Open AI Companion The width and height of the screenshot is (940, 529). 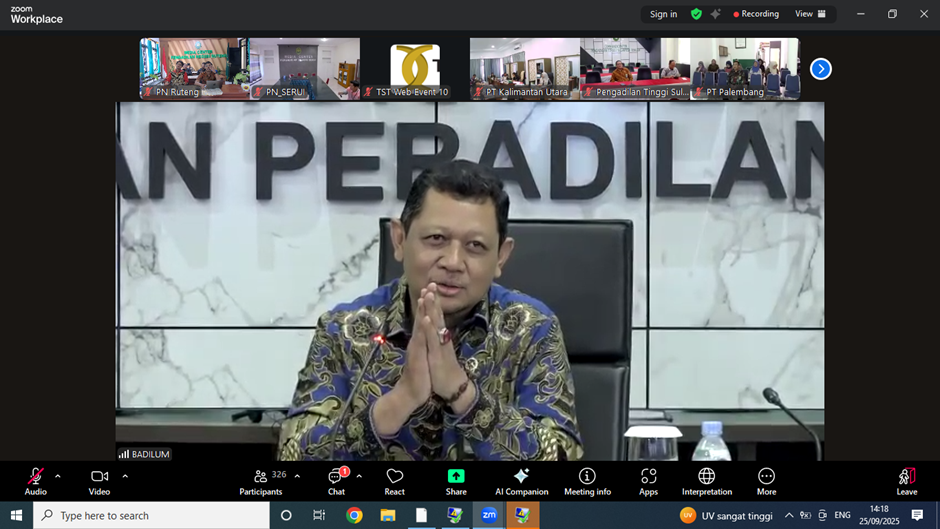coord(521,481)
